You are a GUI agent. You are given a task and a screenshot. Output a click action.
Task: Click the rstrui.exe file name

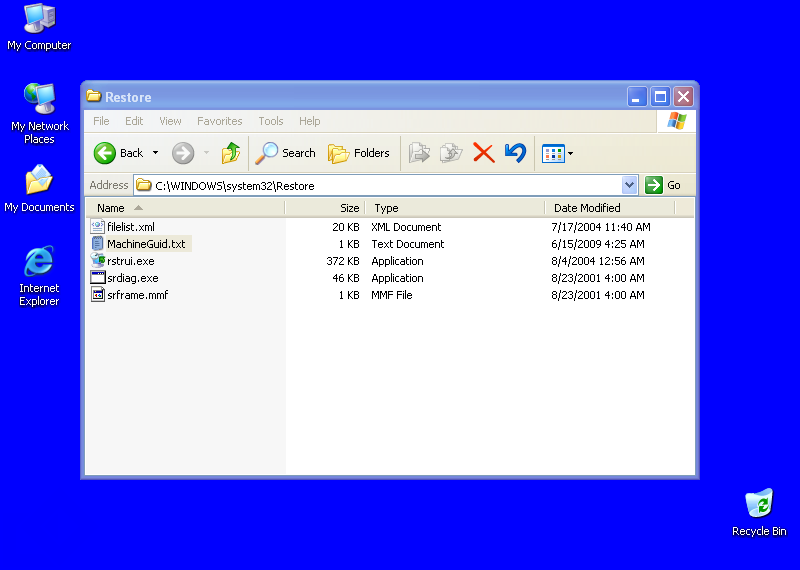point(131,261)
